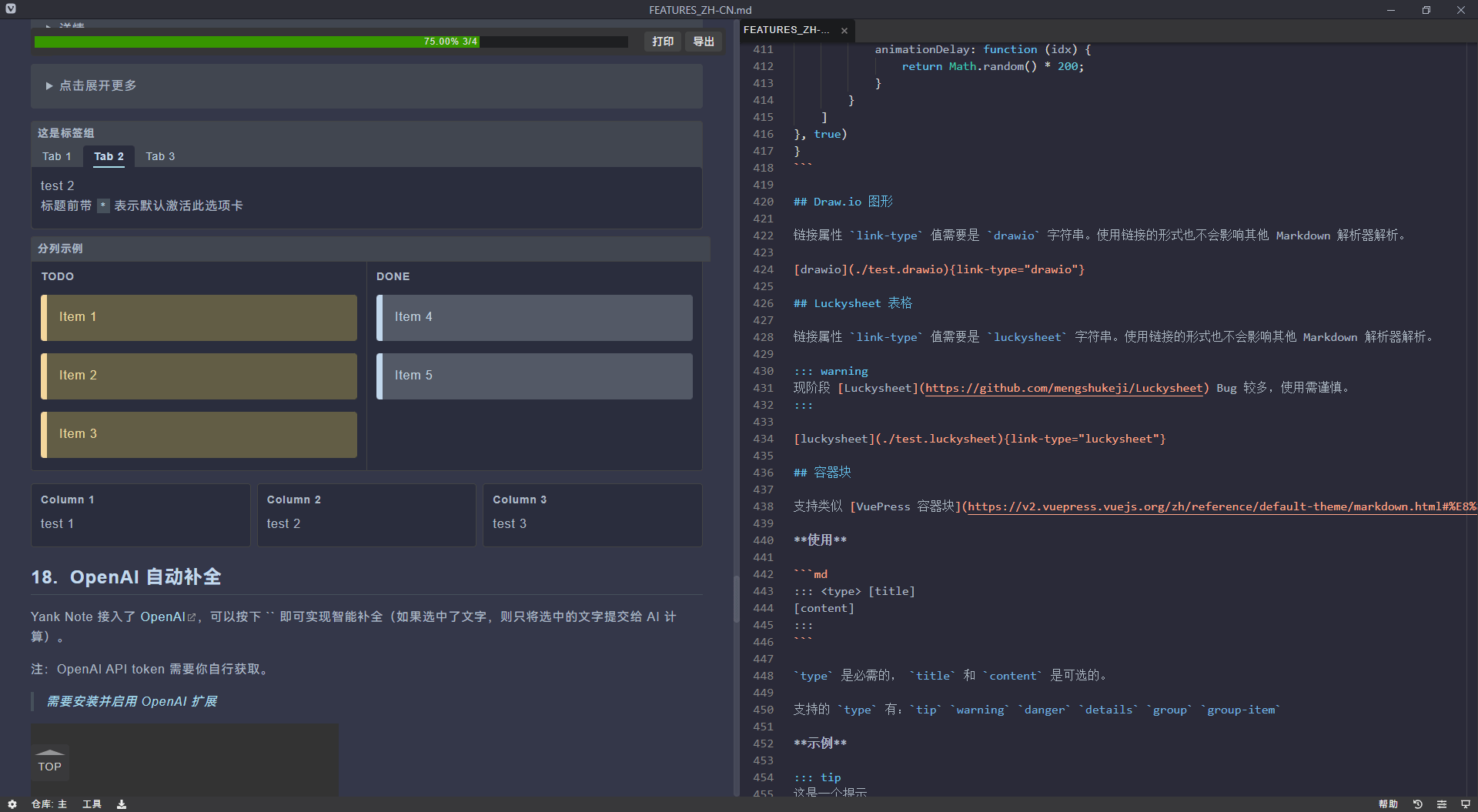Open the VuePress v2 URL in editor

[1222, 506]
